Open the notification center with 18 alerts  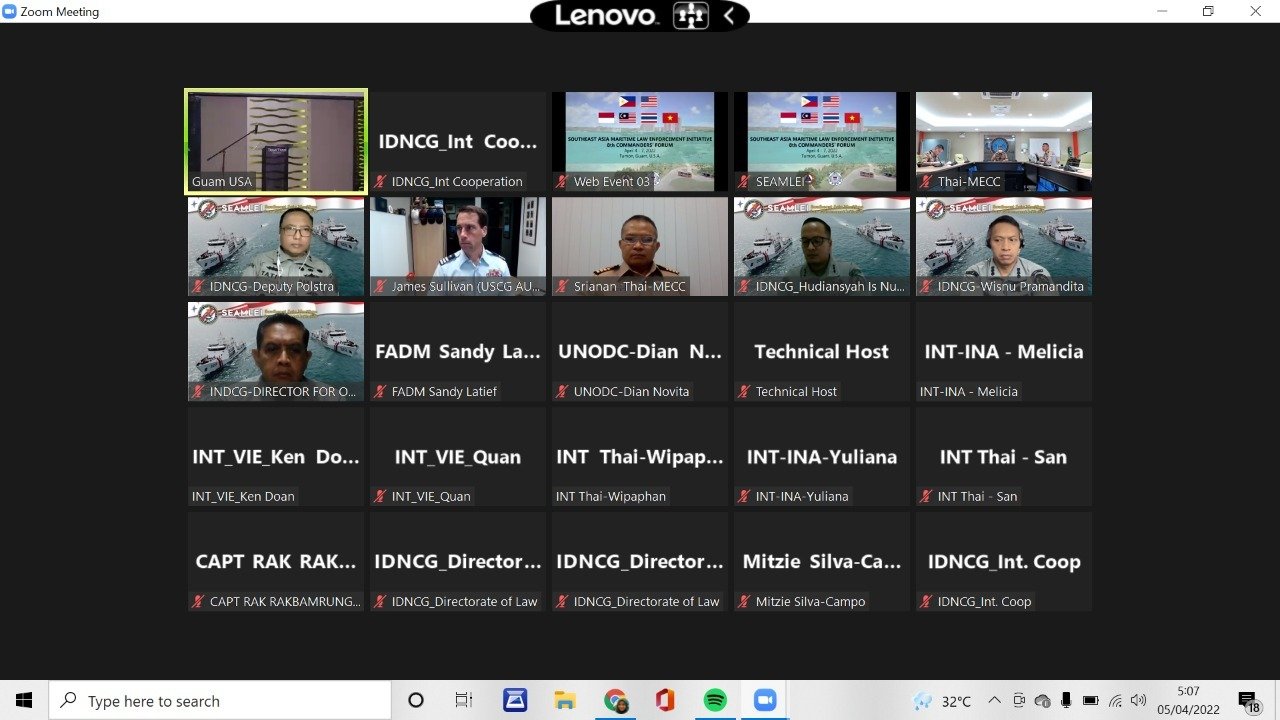[x=1248, y=701]
